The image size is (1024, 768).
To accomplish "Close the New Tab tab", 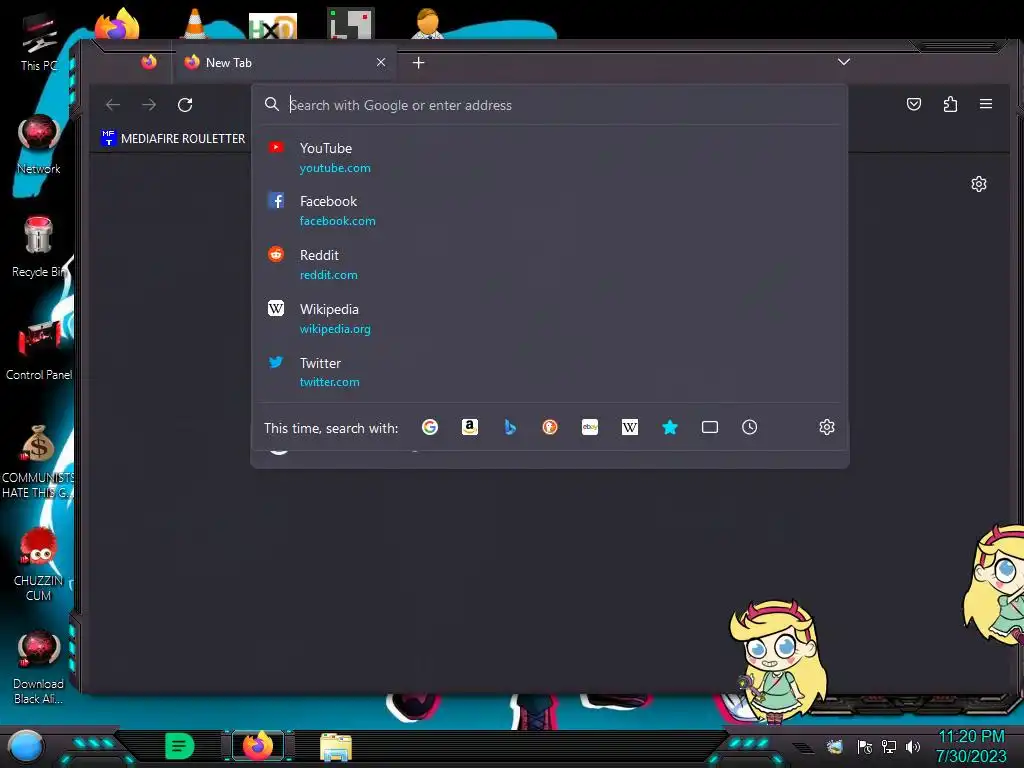I will 381,62.
